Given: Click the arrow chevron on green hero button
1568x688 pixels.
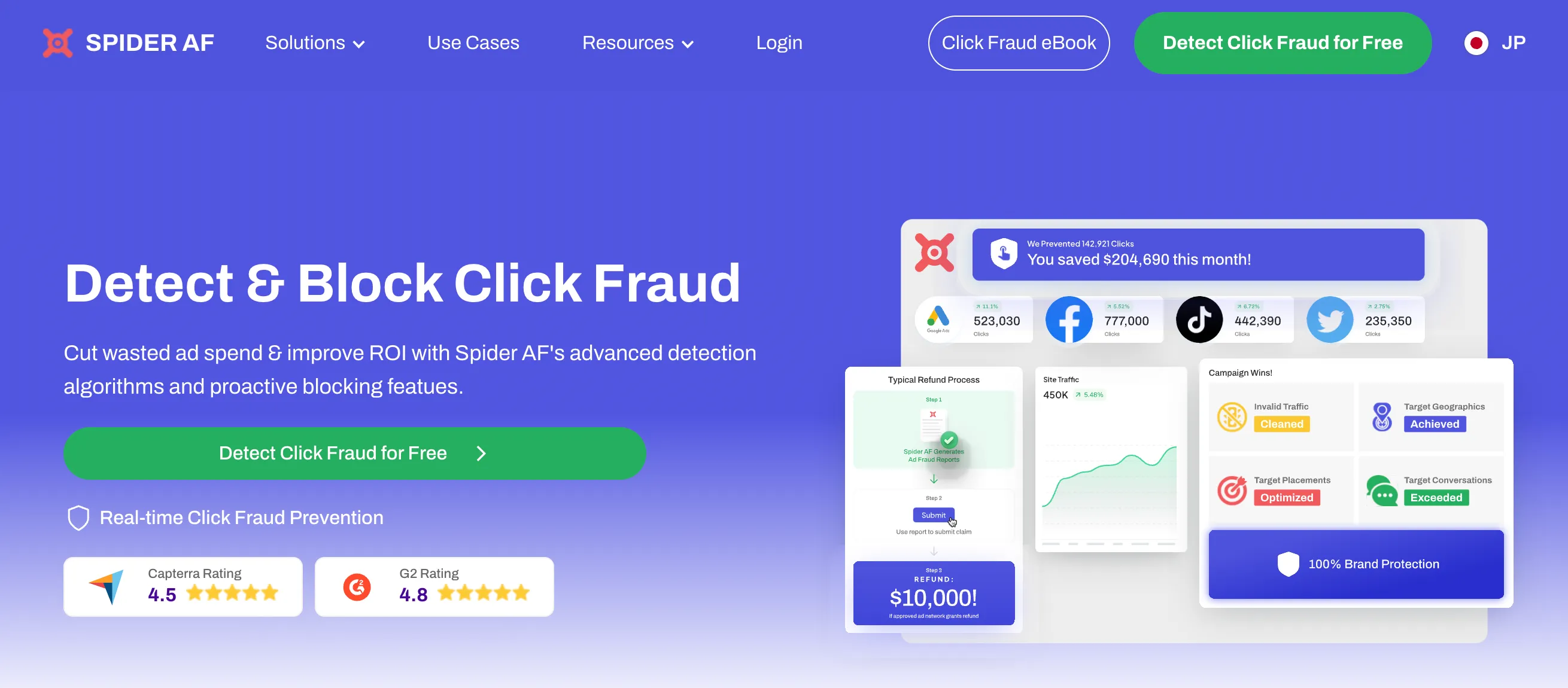Looking at the screenshot, I should click(481, 453).
